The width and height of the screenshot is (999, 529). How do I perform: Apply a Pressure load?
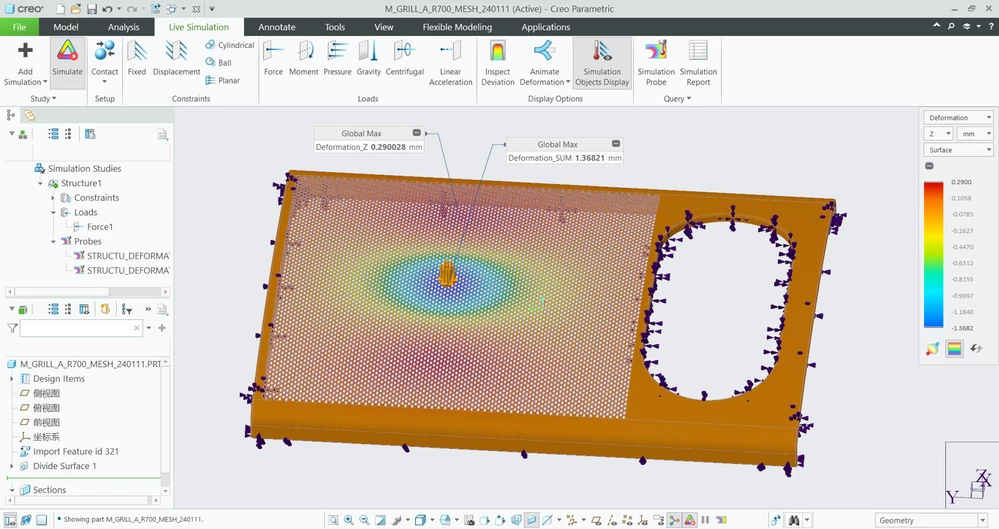[337, 58]
